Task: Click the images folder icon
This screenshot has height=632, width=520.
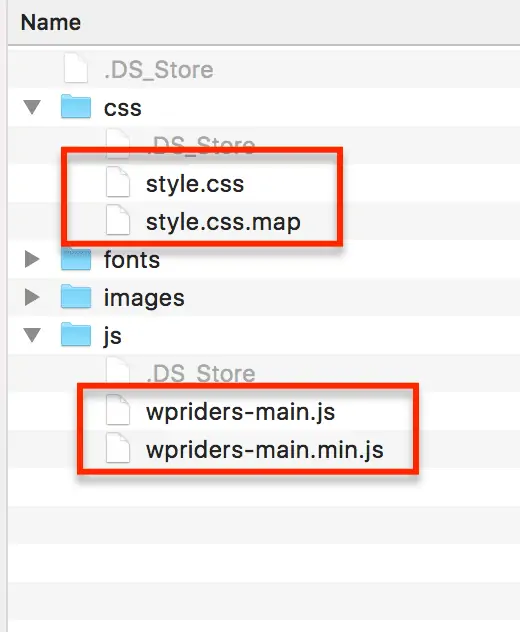Action: pyautogui.click(x=76, y=297)
